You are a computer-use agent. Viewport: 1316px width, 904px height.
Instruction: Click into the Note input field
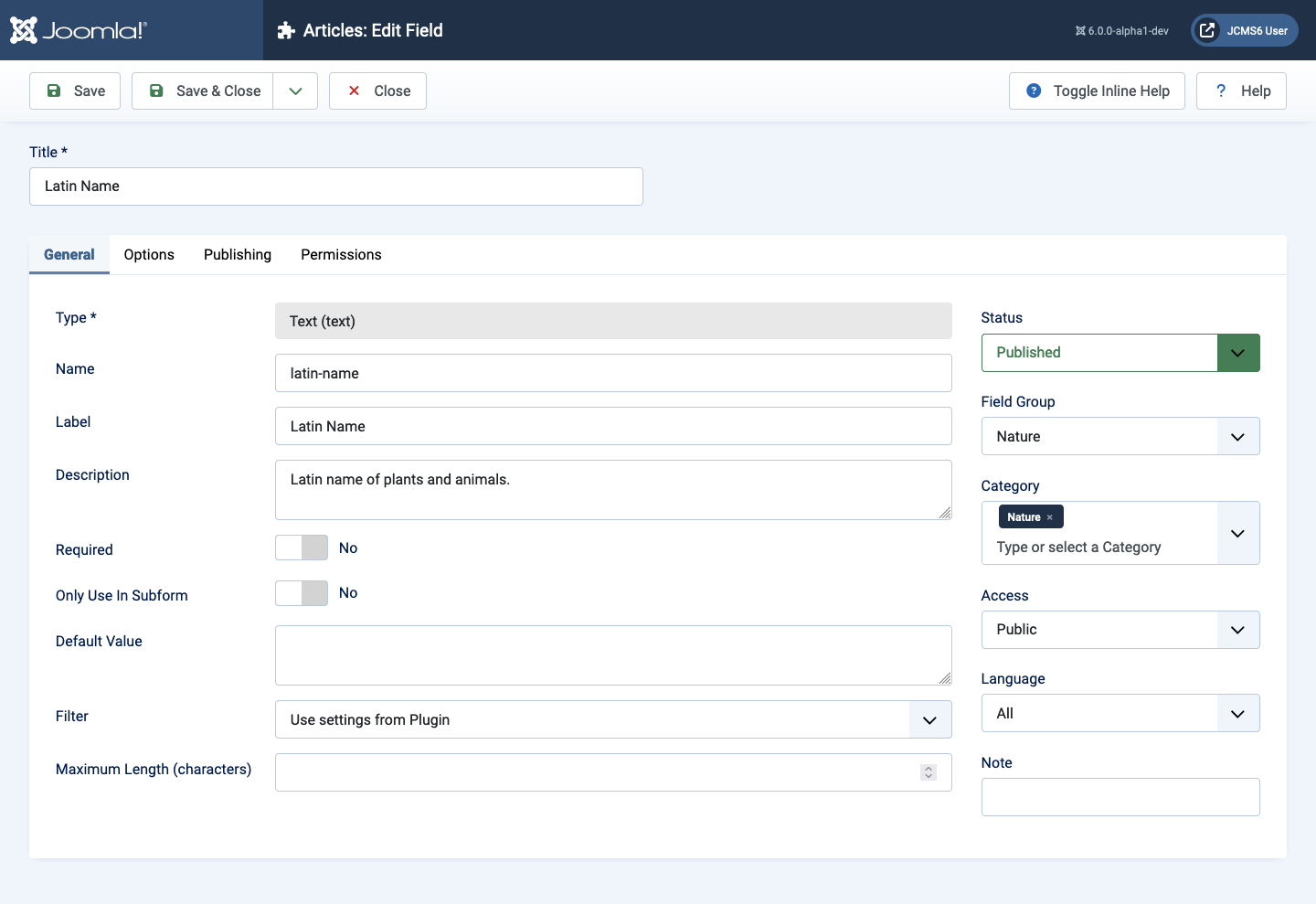(1120, 797)
